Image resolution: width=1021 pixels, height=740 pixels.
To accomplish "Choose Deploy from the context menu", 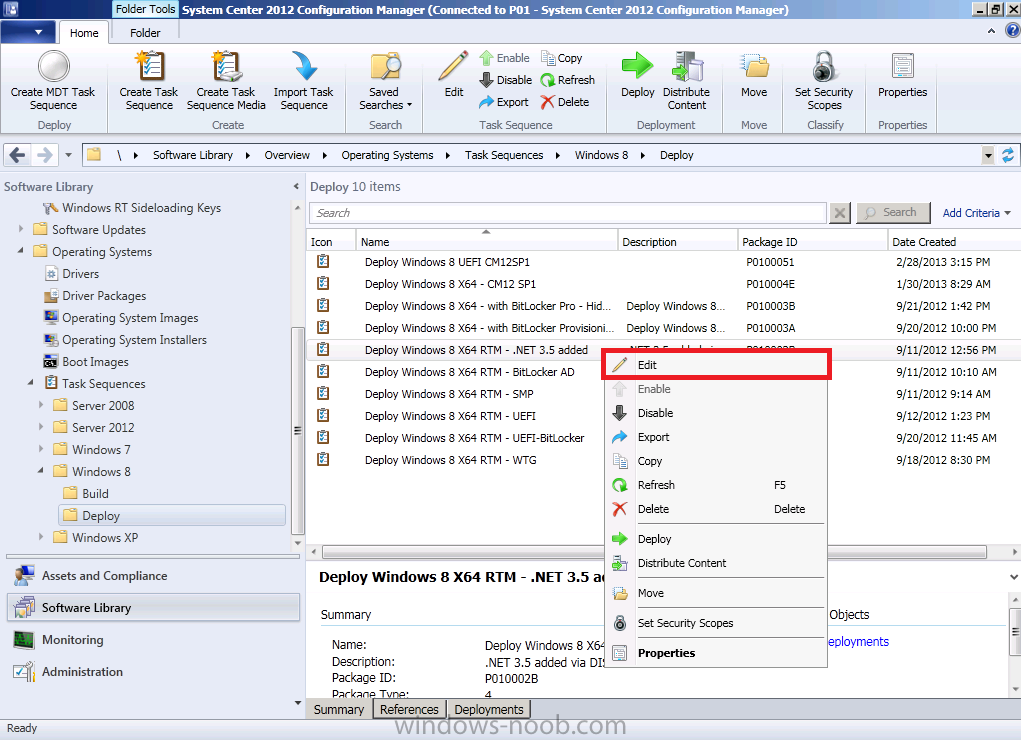I will tap(716, 539).
